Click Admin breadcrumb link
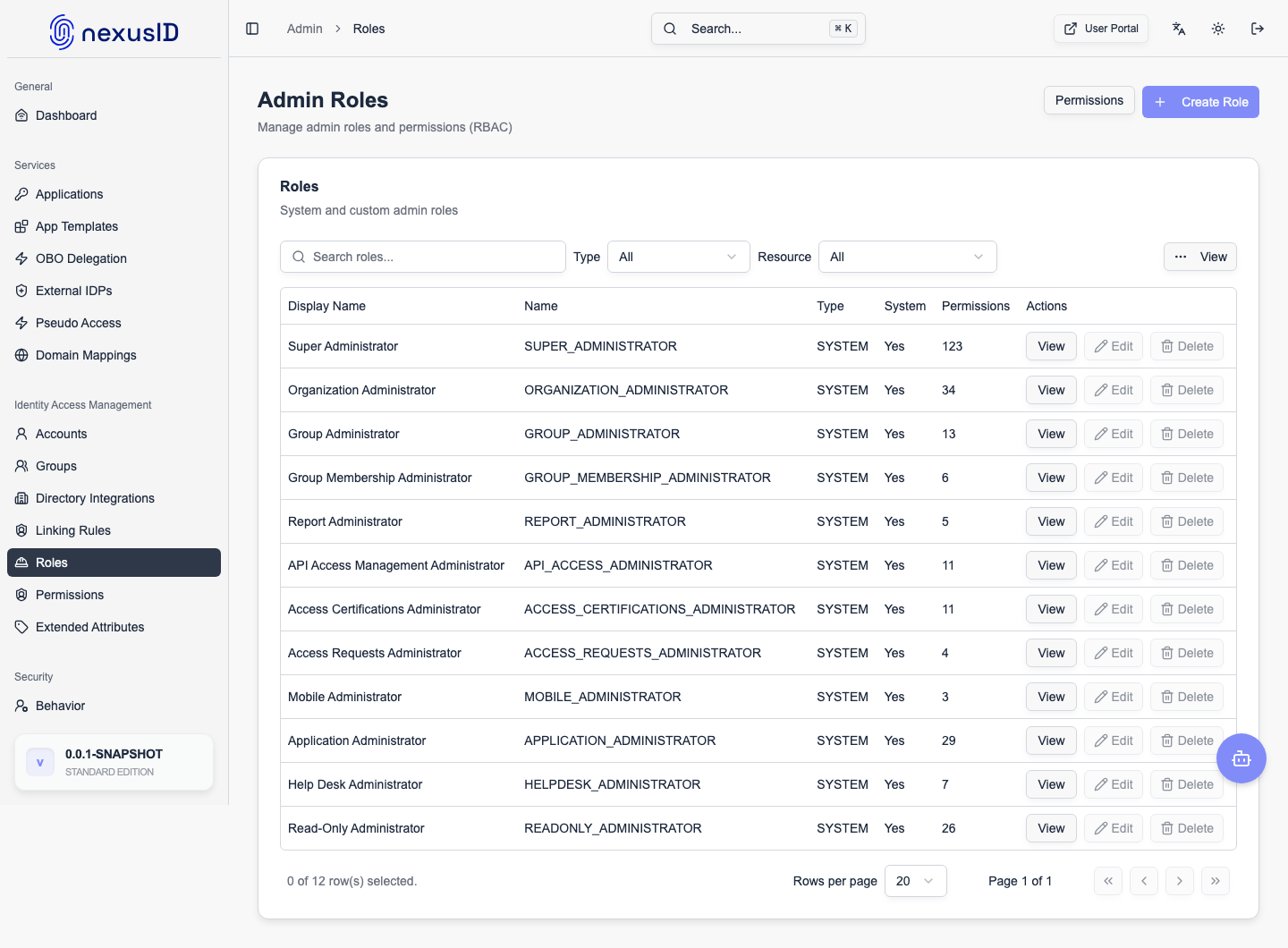 tap(304, 29)
